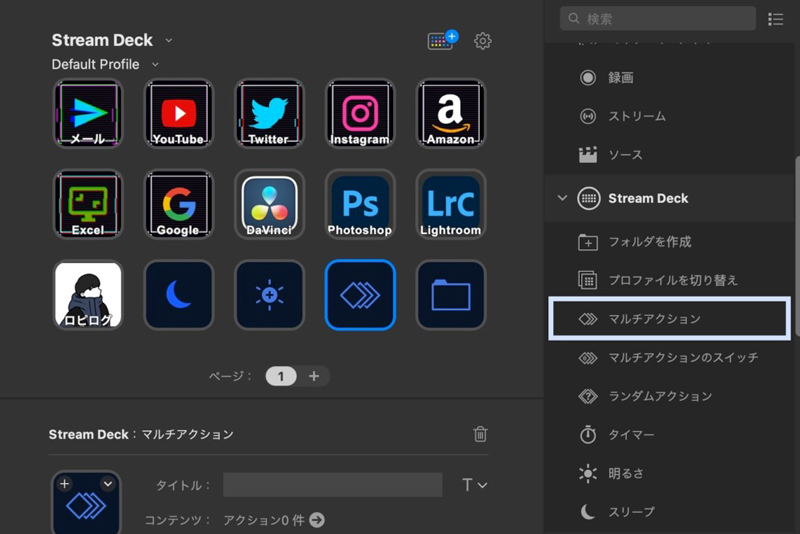Collapse the Stream Deck action category
This screenshot has width=800, height=534.
562,198
